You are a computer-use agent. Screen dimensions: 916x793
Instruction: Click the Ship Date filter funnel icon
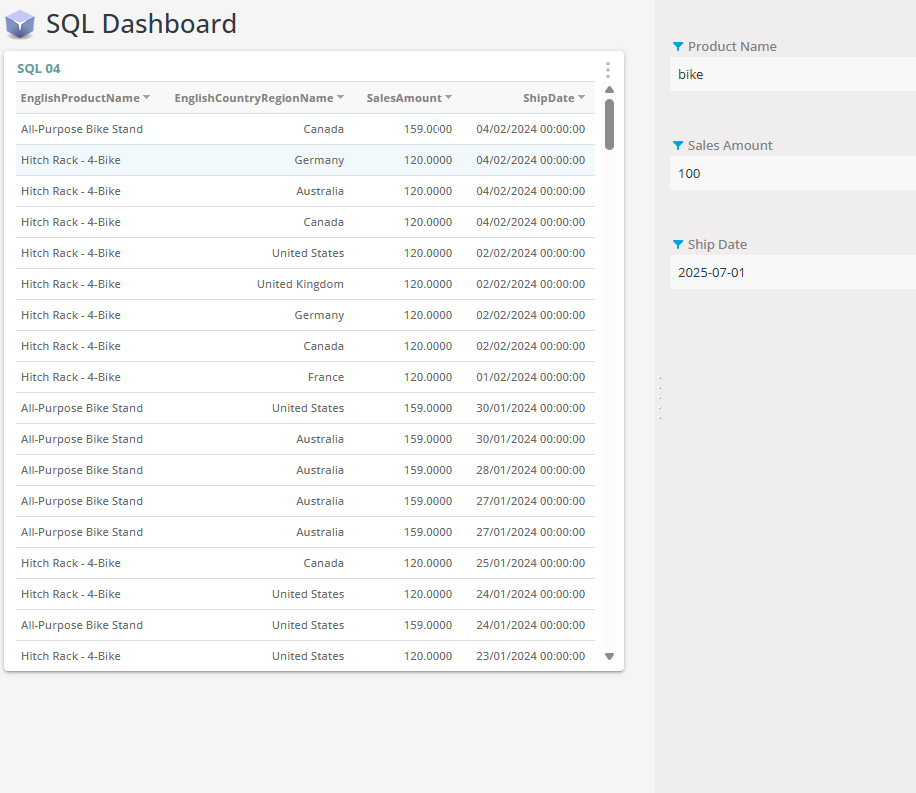(x=677, y=244)
